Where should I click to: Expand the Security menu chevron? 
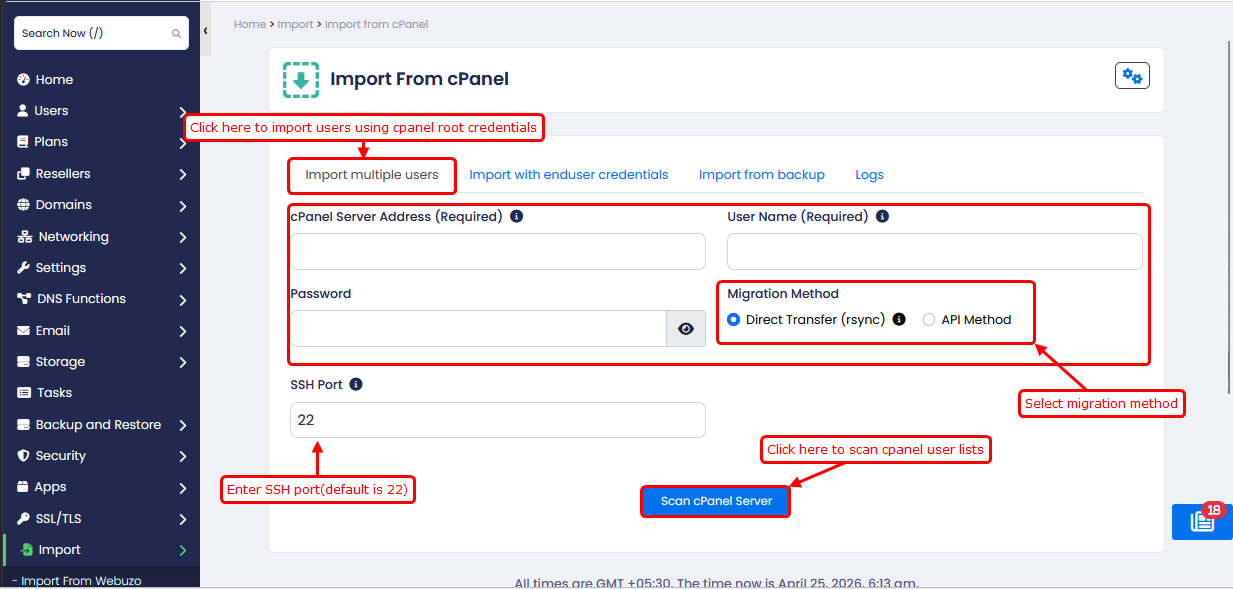pos(183,457)
